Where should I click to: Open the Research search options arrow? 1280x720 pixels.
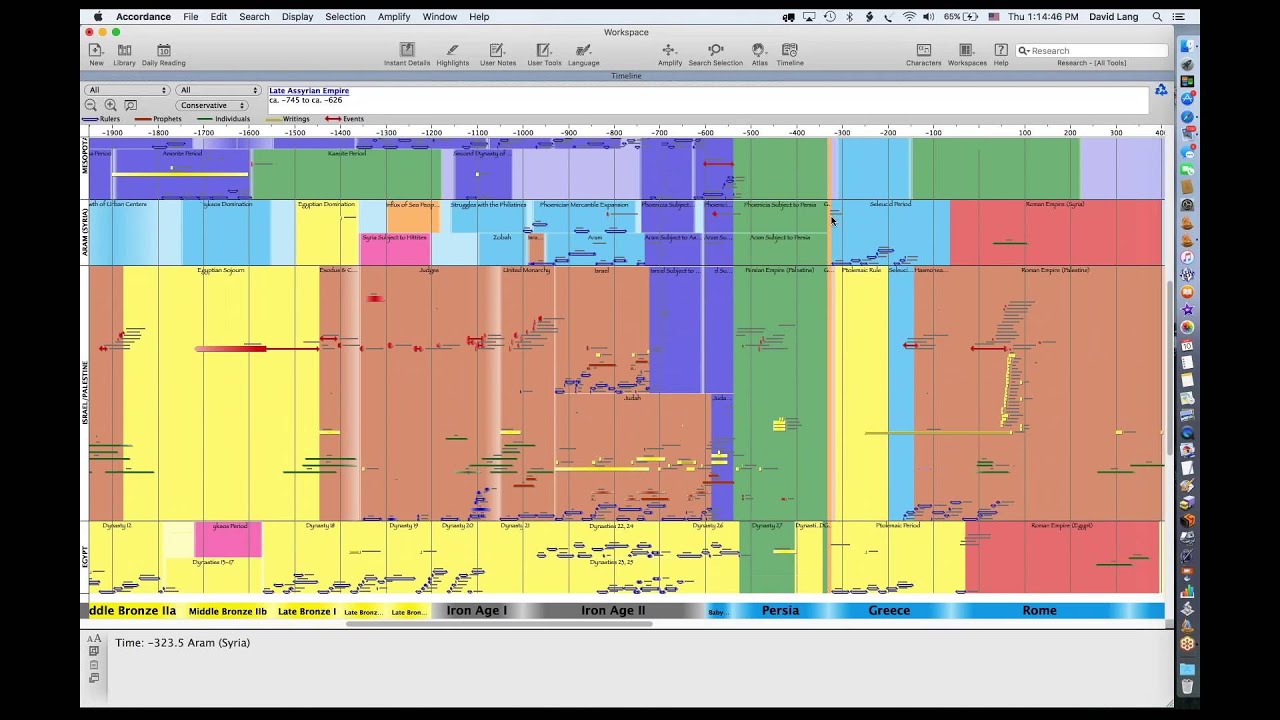pyautogui.click(x=1025, y=50)
